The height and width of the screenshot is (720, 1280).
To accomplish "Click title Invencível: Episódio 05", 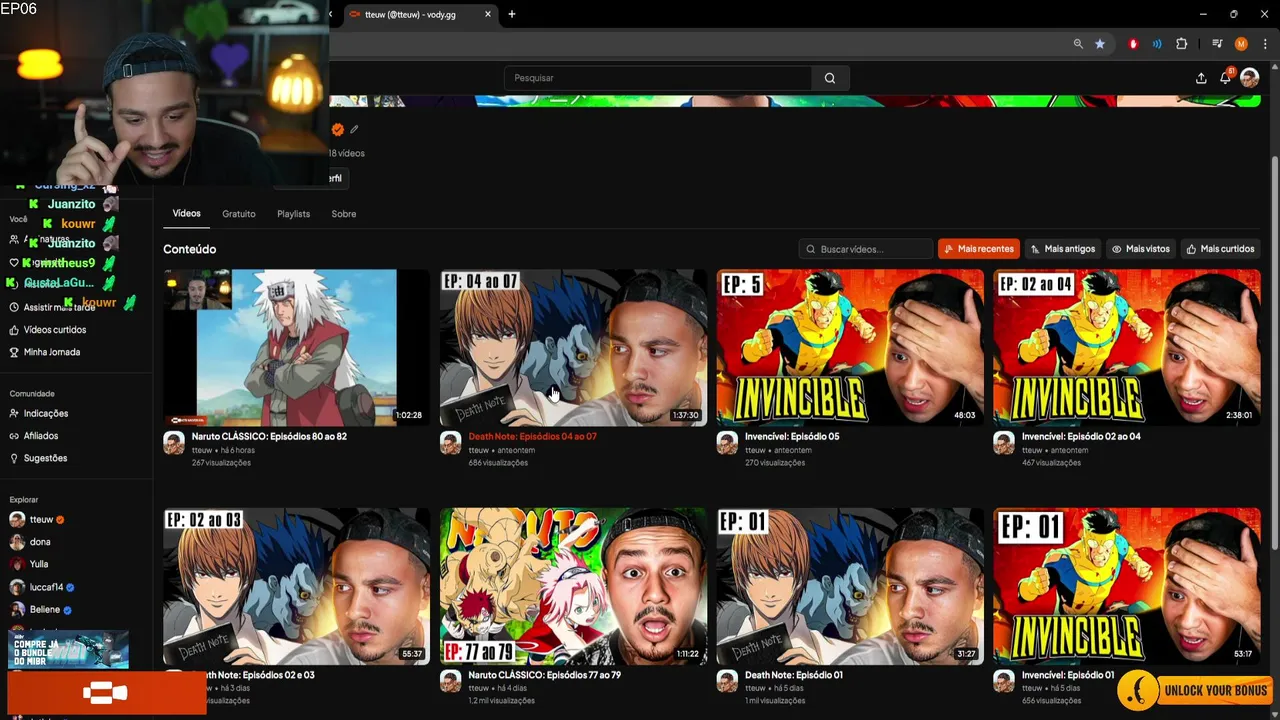I will point(792,437).
